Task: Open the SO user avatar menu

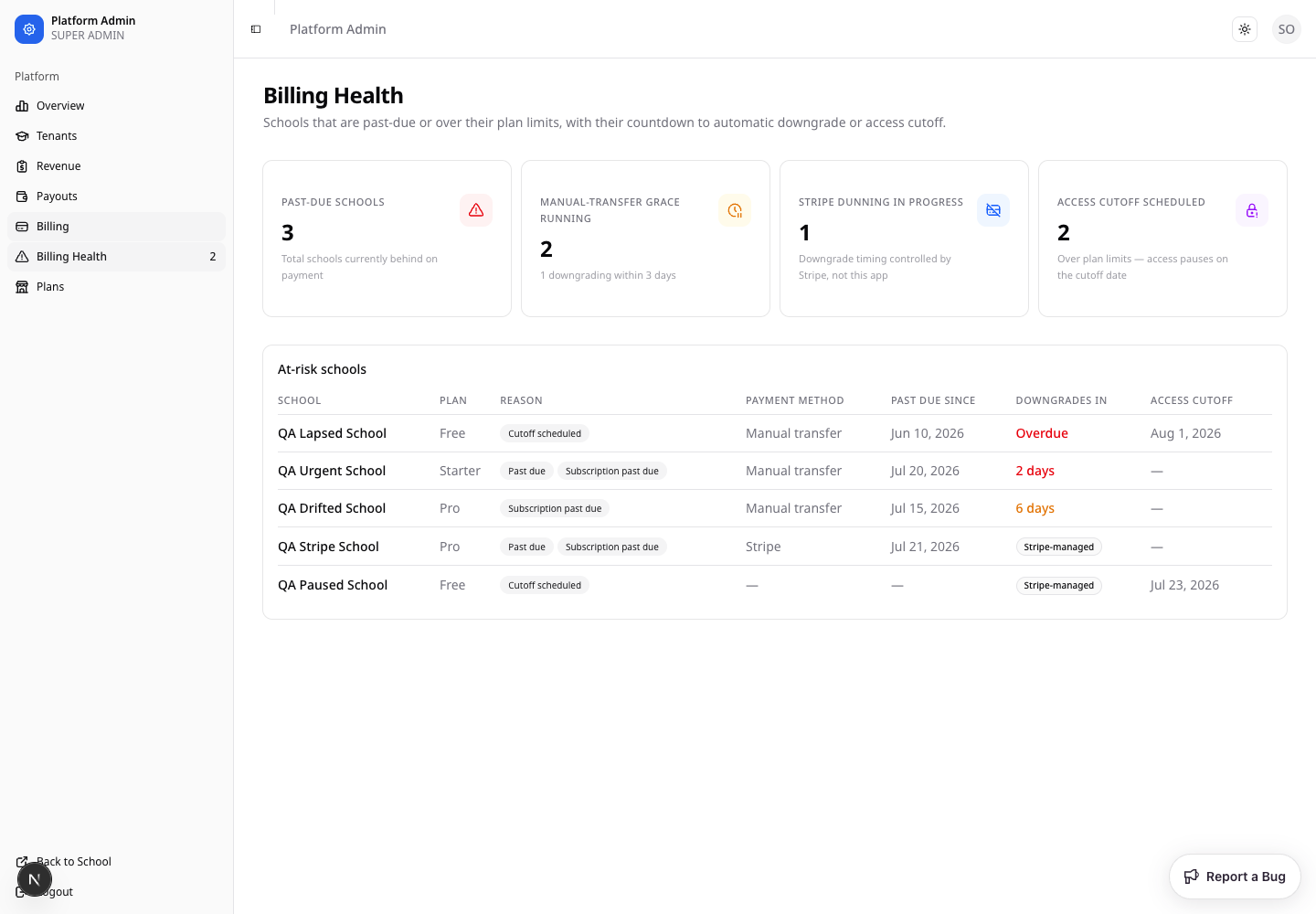Action: pos(1287,29)
